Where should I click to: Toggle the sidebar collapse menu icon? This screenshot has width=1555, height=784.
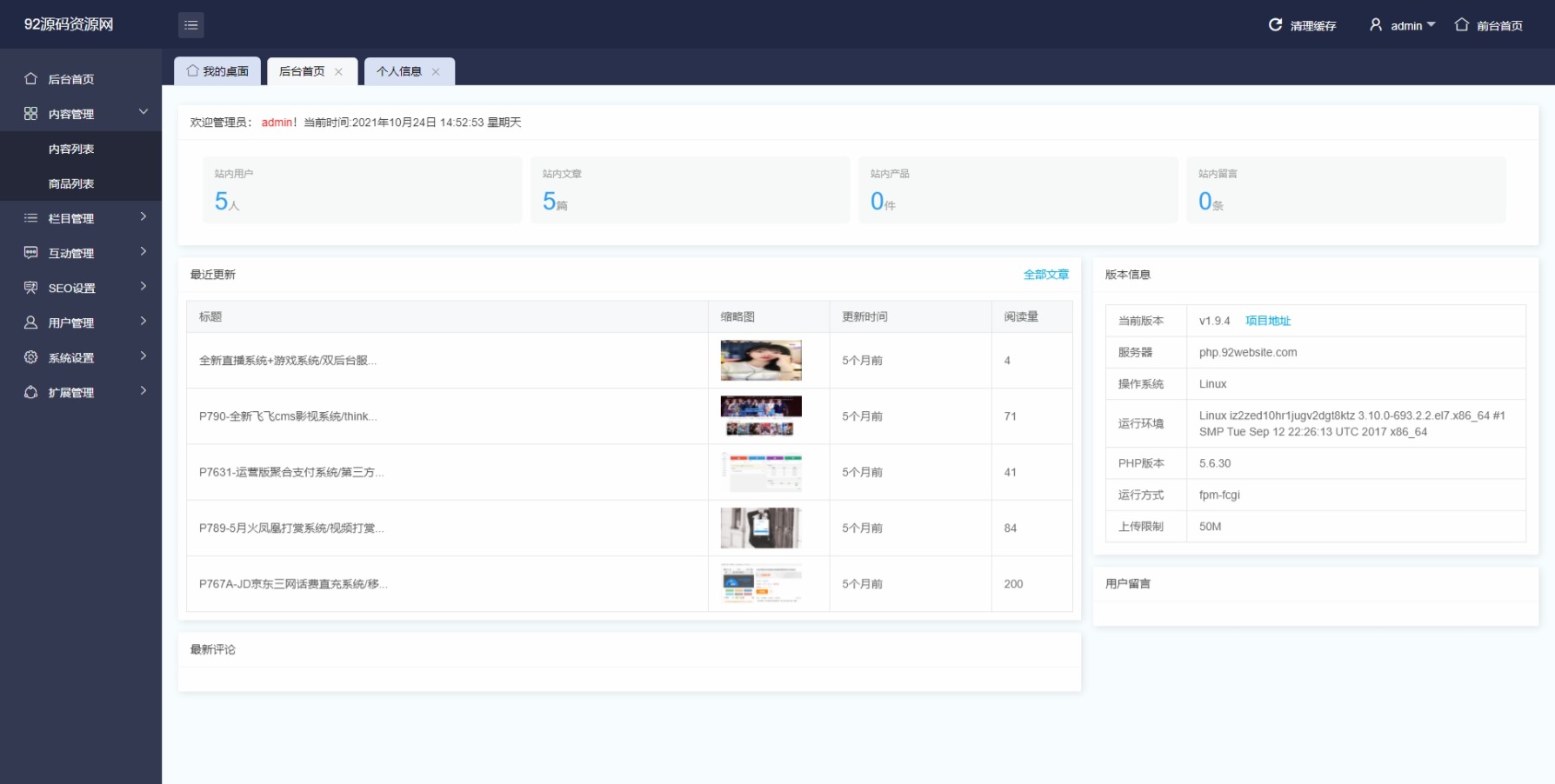pyautogui.click(x=191, y=25)
